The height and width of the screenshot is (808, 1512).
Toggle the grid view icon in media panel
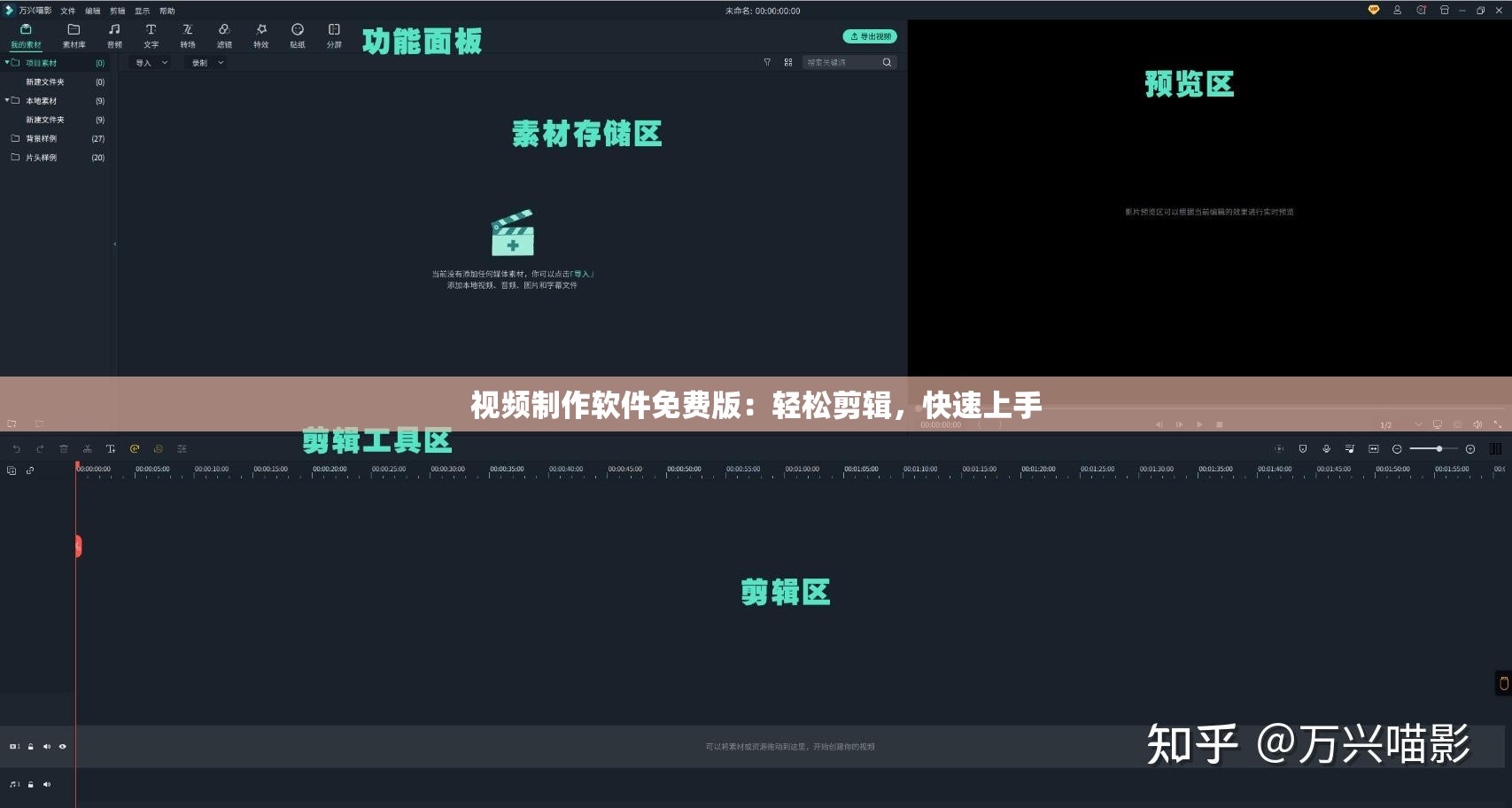point(788,62)
